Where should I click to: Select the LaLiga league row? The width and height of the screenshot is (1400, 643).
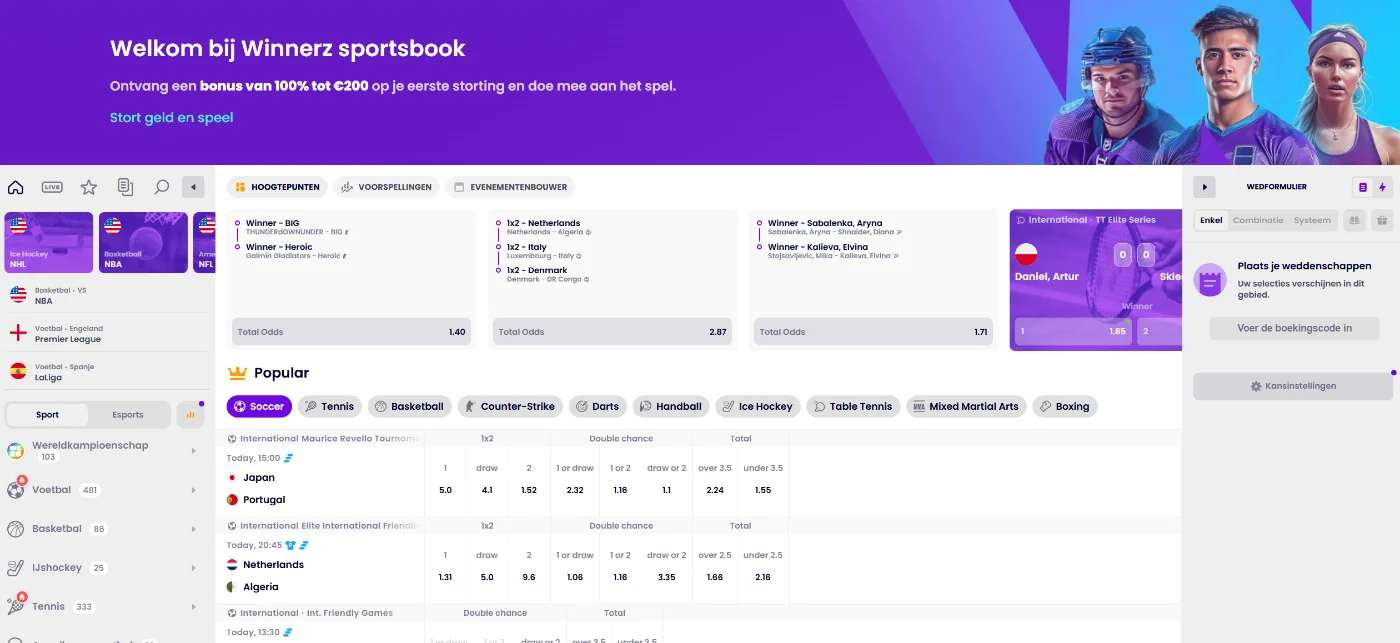(x=106, y=372)
